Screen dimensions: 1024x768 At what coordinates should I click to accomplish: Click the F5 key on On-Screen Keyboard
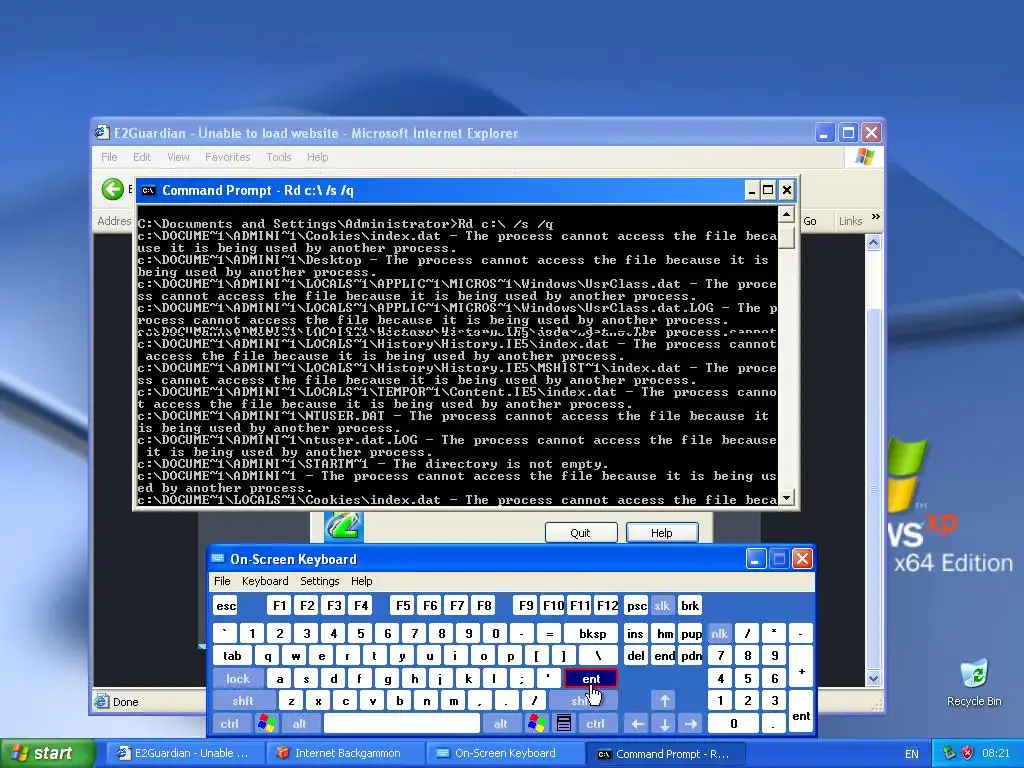coord(403,605)
